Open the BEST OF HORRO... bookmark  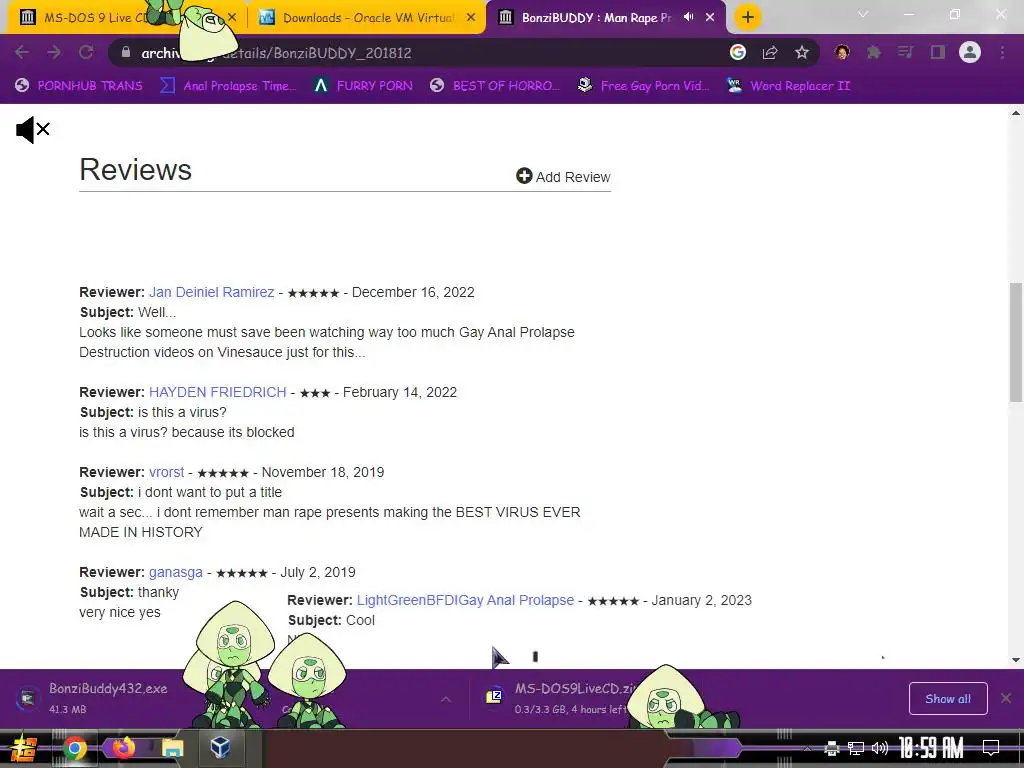tap(495, 86)
